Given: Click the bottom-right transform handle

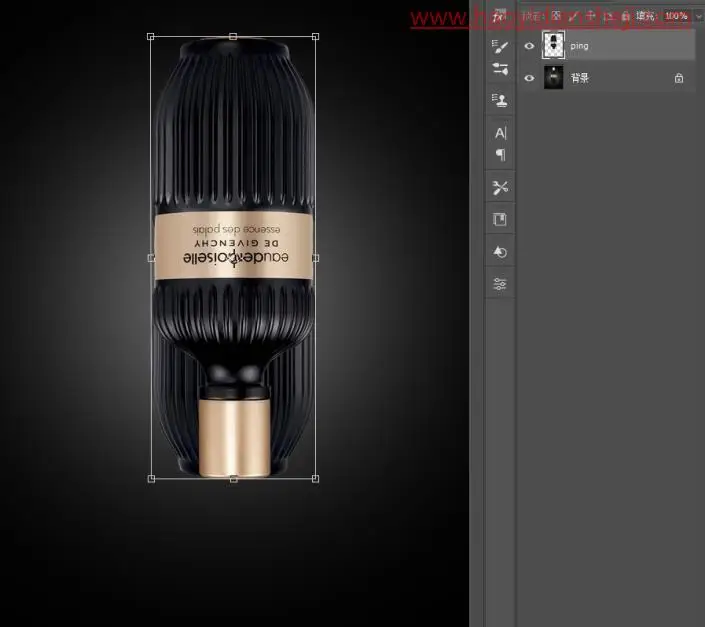Looking at the screenshot, I should pyautogui.click(x=315, y=479).
